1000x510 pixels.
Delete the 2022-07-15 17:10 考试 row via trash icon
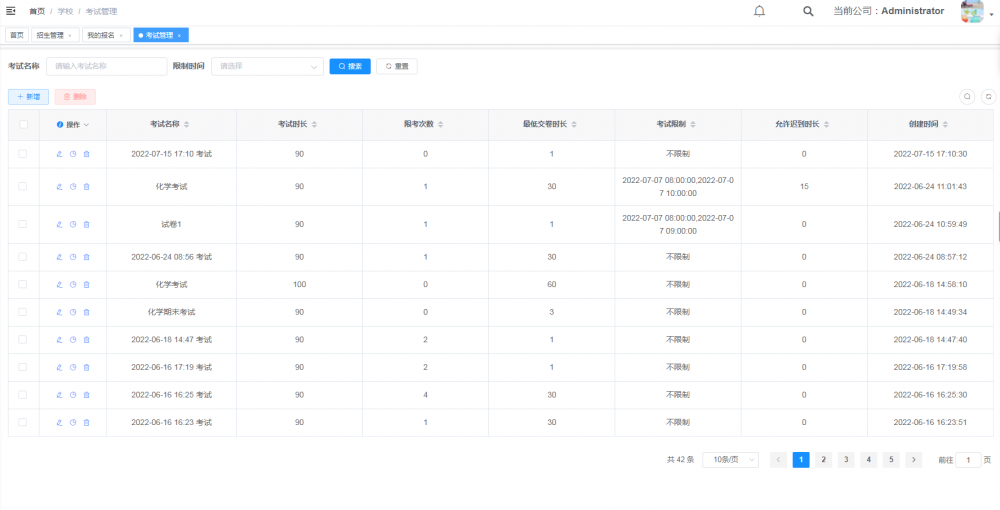coord(87,154)
